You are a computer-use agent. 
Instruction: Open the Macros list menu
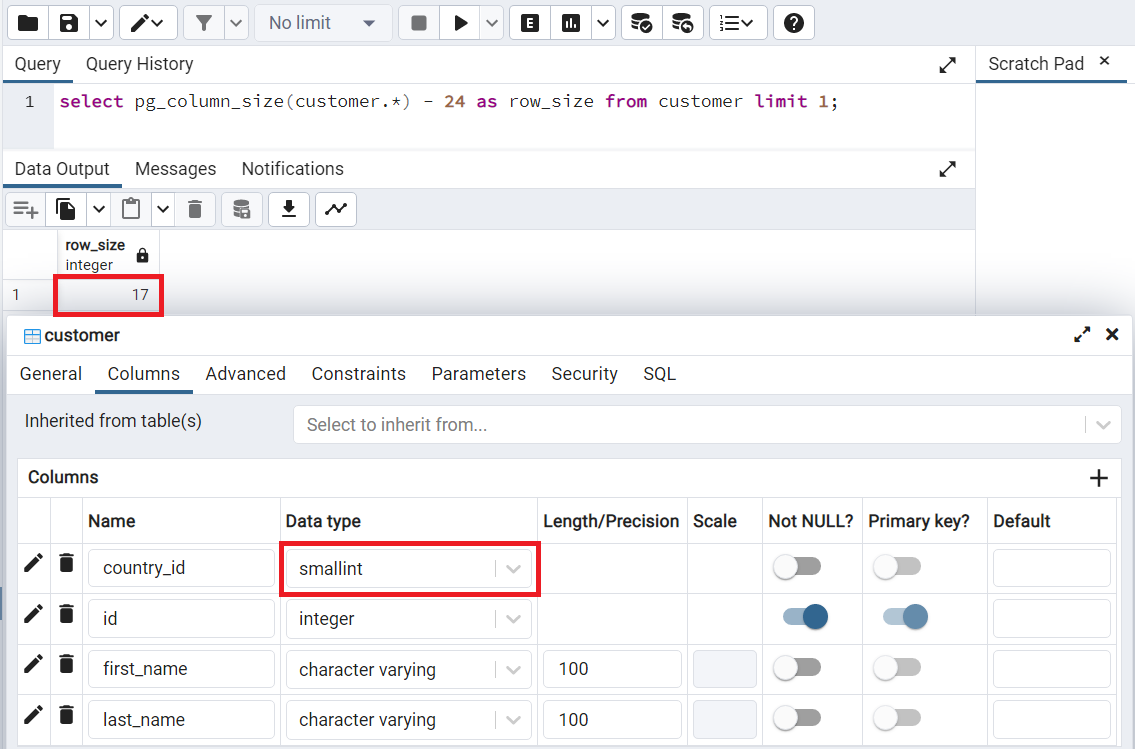738,23
